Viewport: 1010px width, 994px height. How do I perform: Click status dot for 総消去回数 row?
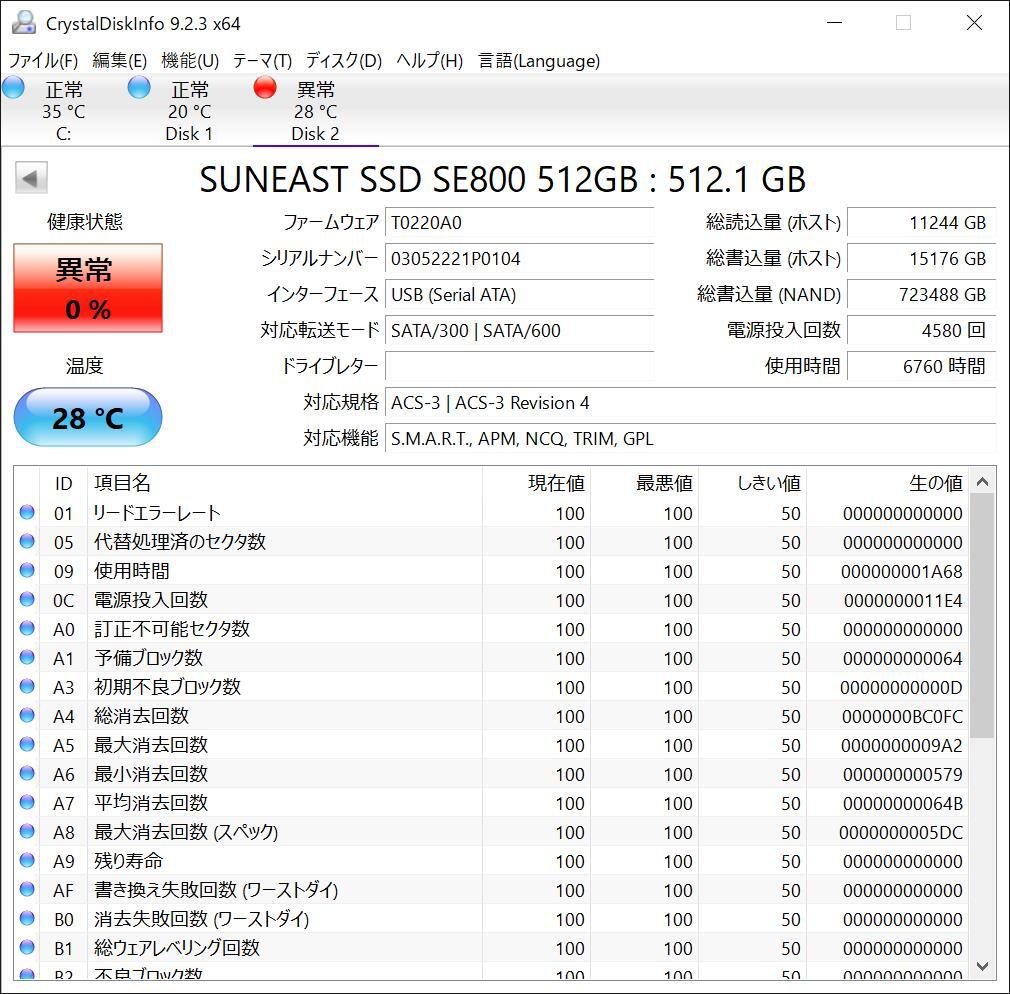click(x=27, y=716)
